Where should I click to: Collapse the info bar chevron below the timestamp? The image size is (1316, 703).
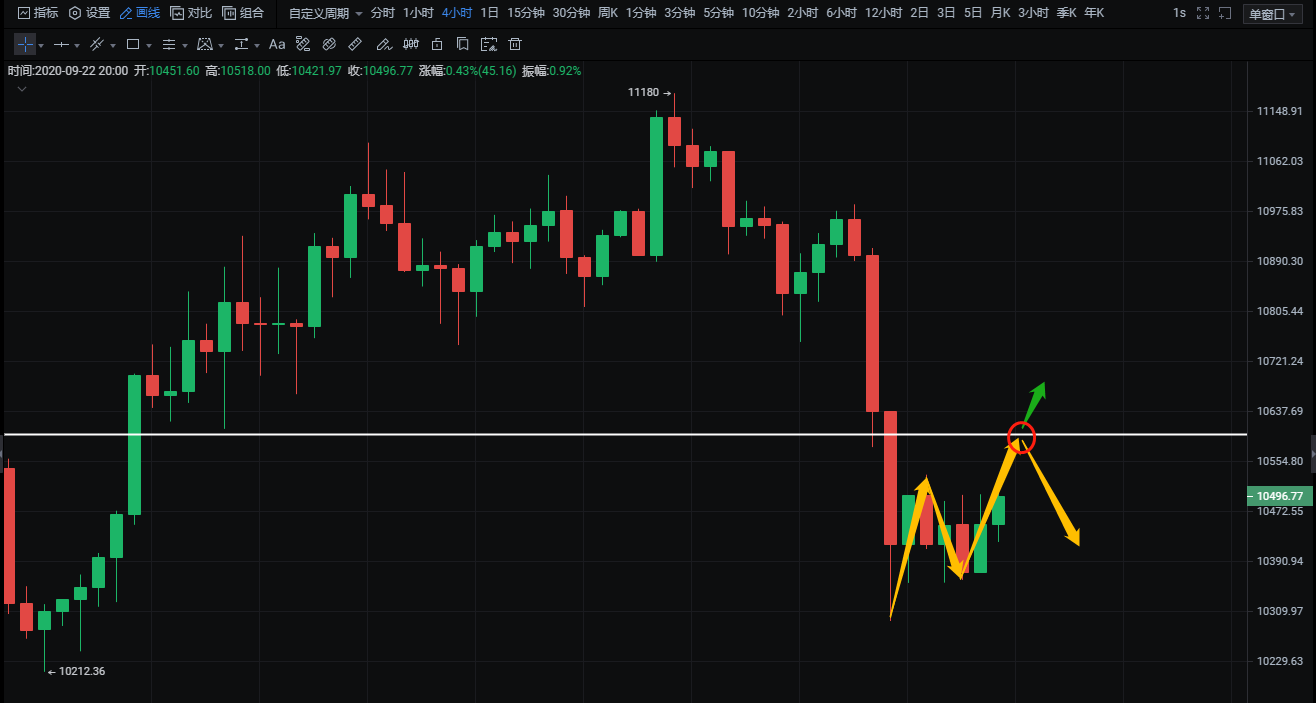coord(22,89)
